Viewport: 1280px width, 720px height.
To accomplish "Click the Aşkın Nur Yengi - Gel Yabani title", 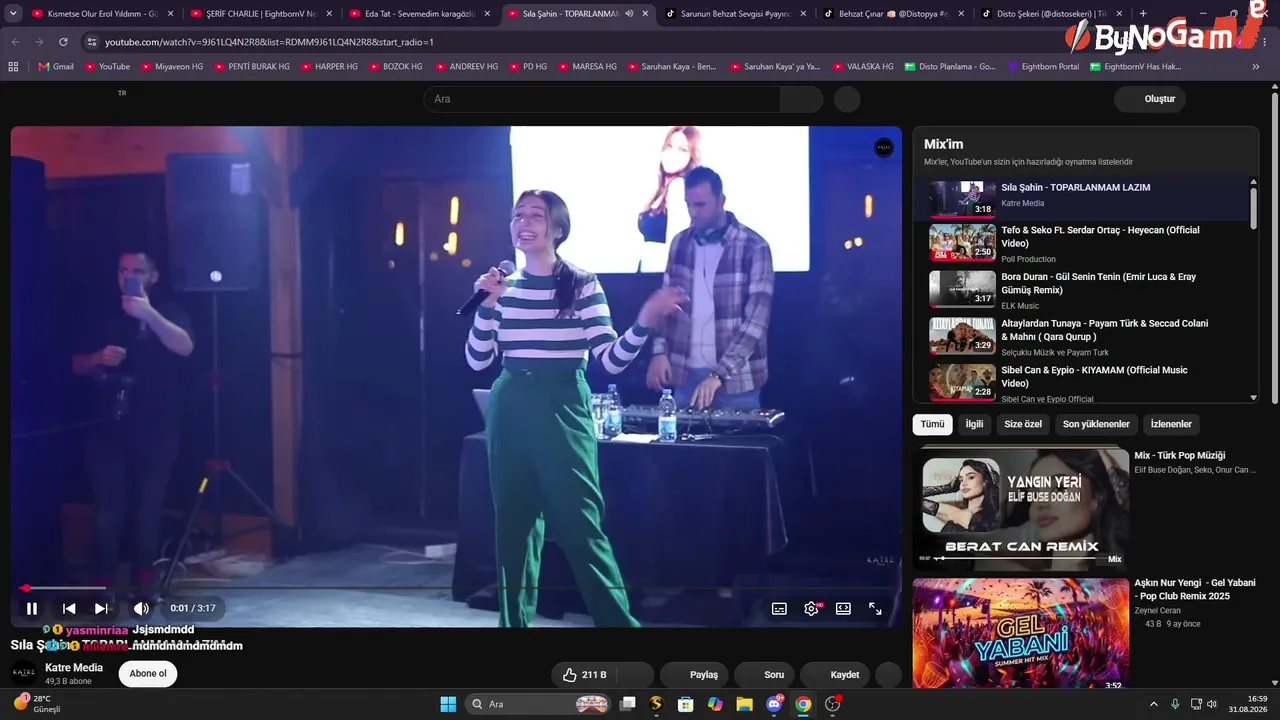I will click(1195, 589).
